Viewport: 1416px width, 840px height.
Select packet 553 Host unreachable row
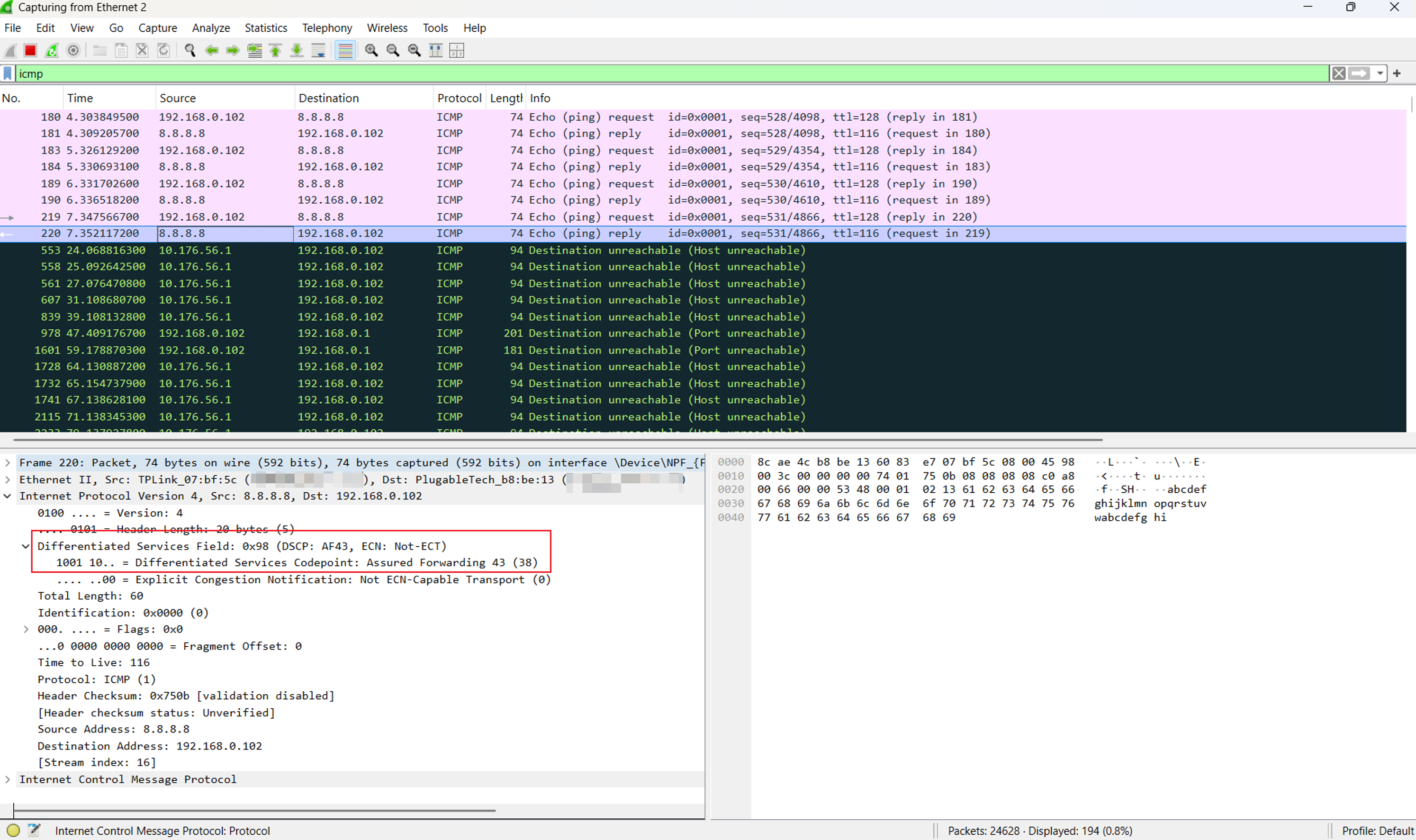pyautogui.click(x=703, y=250)
